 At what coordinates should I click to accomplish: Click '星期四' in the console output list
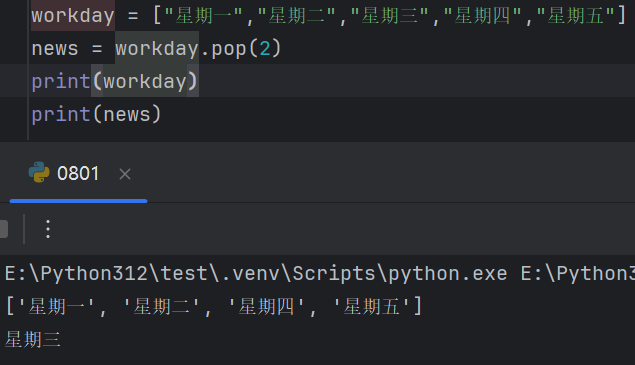(x=266, y=306)
